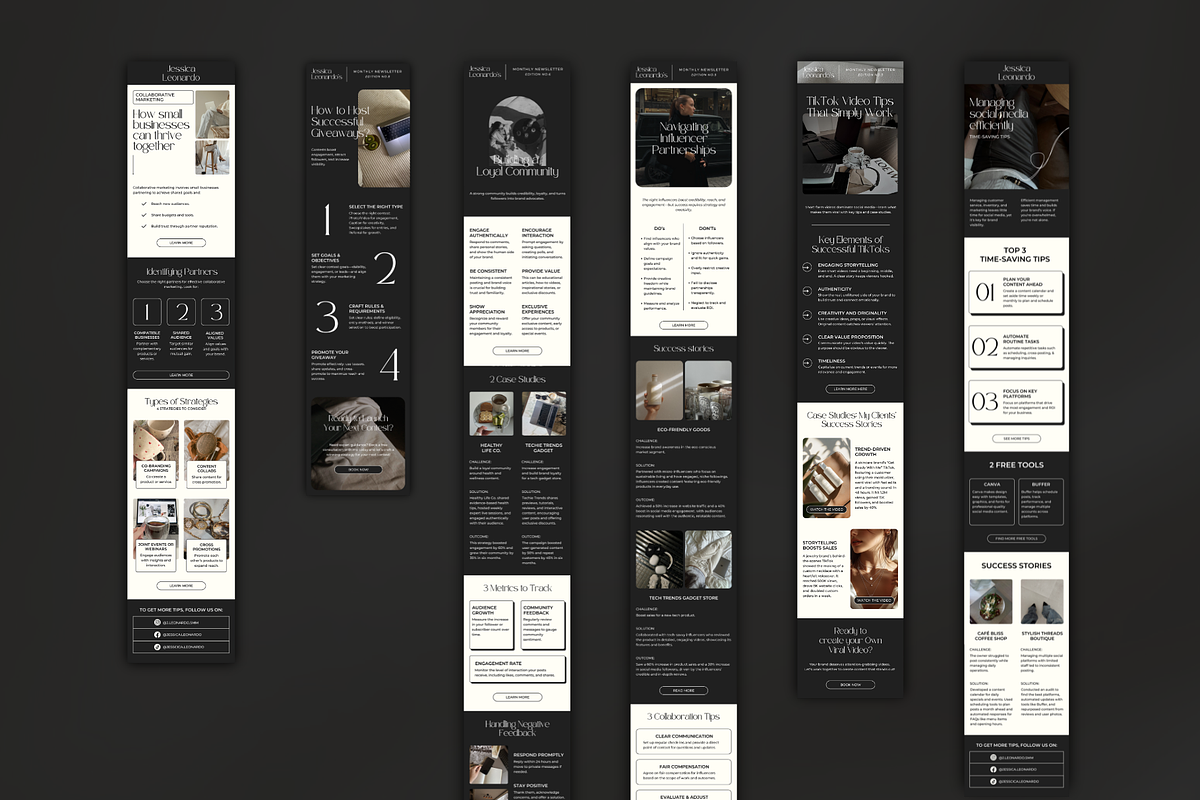The width and height of the screenshot is (1200, 800).
Task: Click the Plan Your Content Ahead tip card
Action: [1017, 291]
